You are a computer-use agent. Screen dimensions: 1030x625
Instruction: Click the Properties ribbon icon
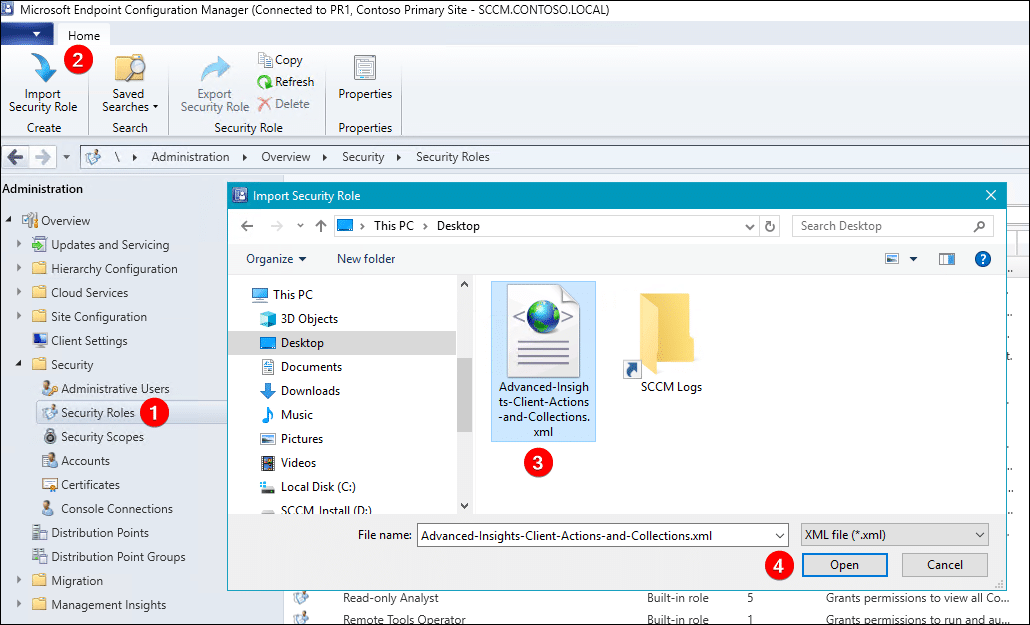coord(364,70)
